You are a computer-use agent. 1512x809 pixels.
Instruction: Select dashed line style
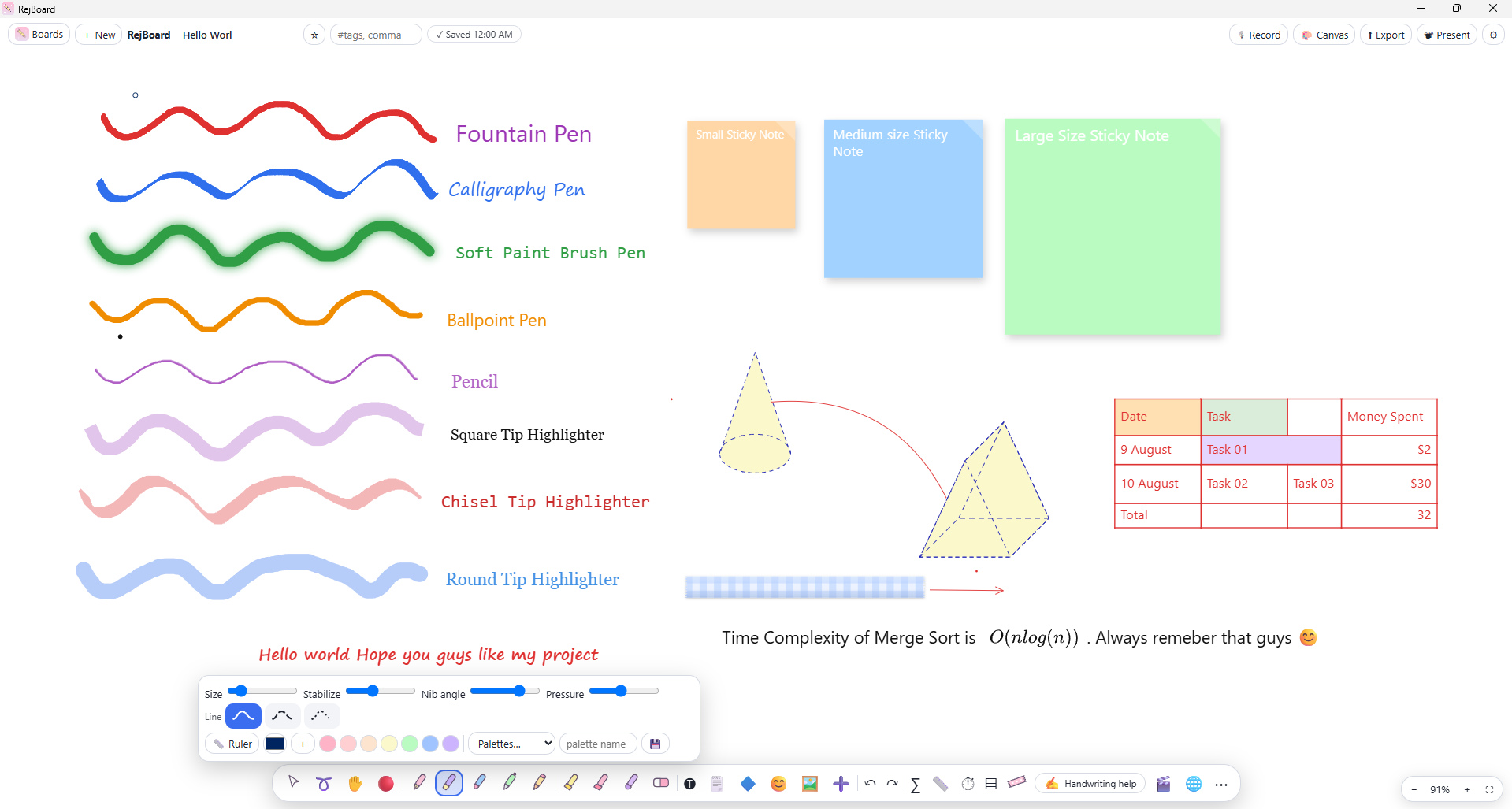pyautogui.click(x=282, y=716)
